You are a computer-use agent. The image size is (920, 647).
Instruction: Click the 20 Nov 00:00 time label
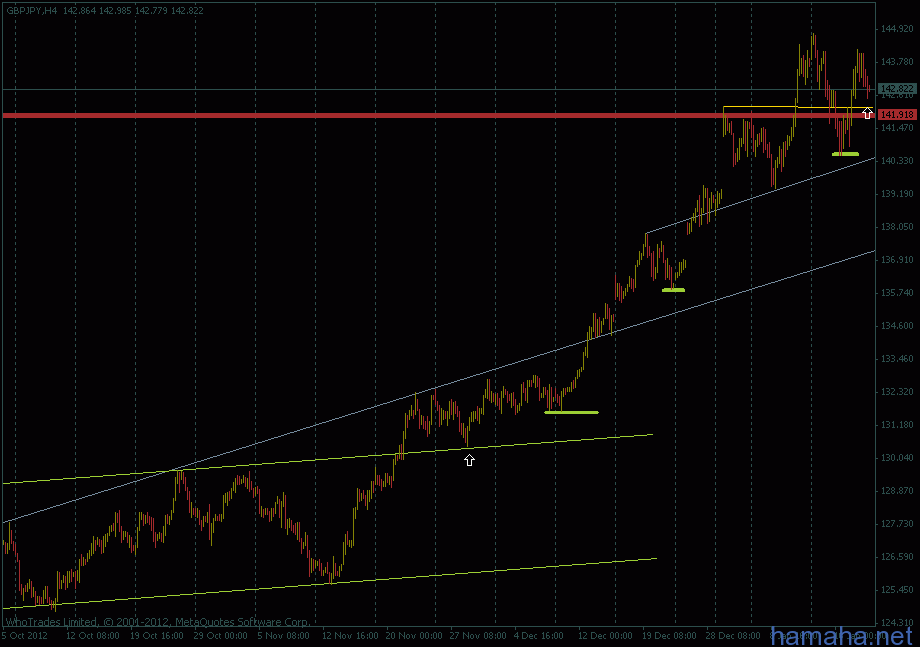point(414,635)
